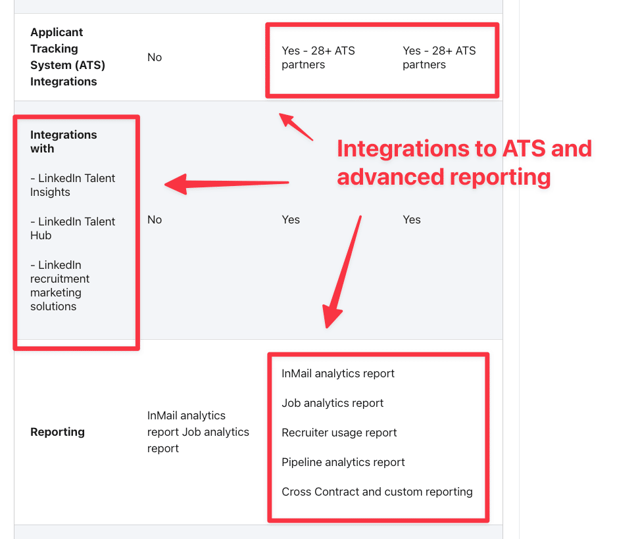Click the "Reporting" row header
Image resolution: width=640 pixels, height=539 pixels.
tap(58, 432)
